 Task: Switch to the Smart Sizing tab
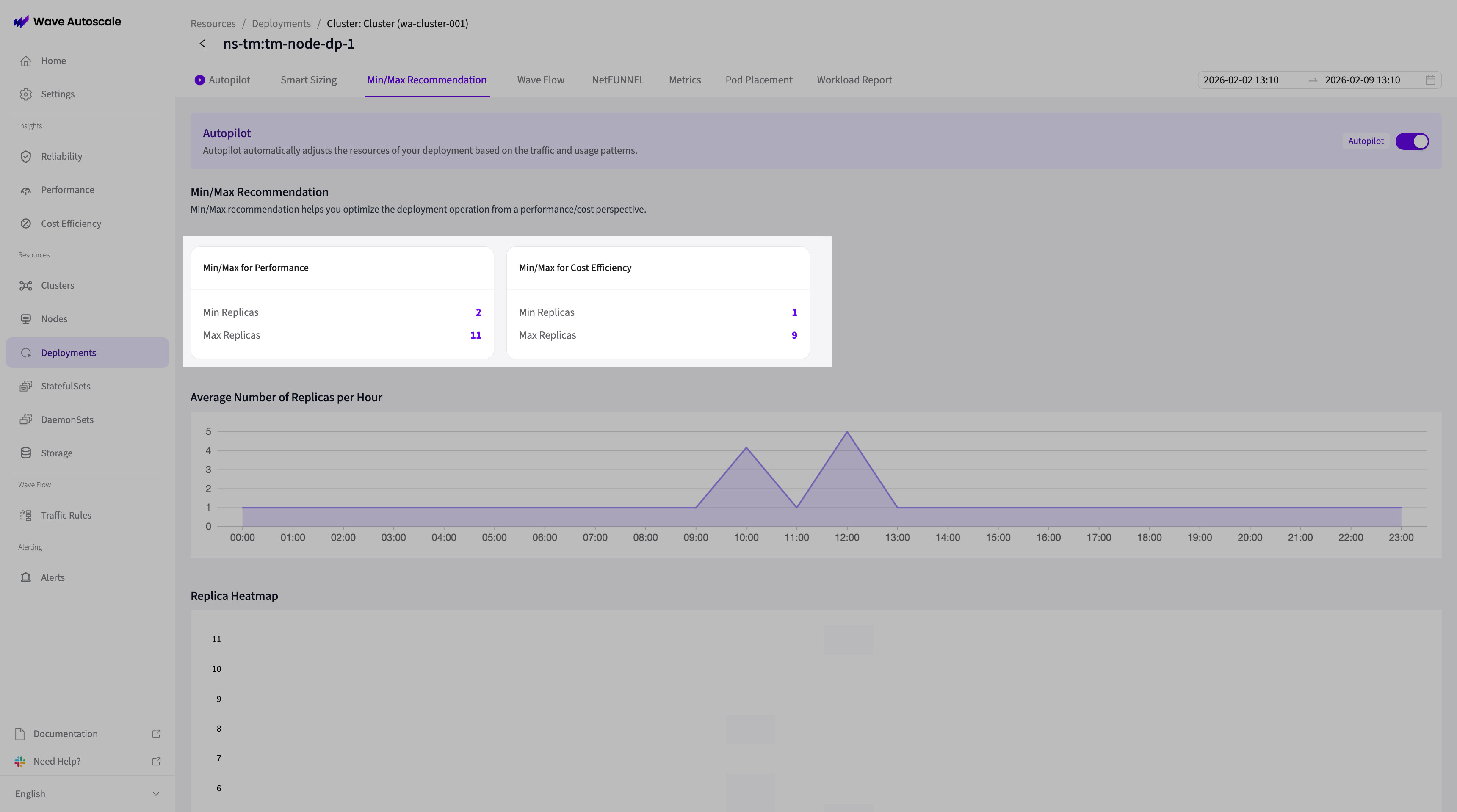(x=309, y=80)
